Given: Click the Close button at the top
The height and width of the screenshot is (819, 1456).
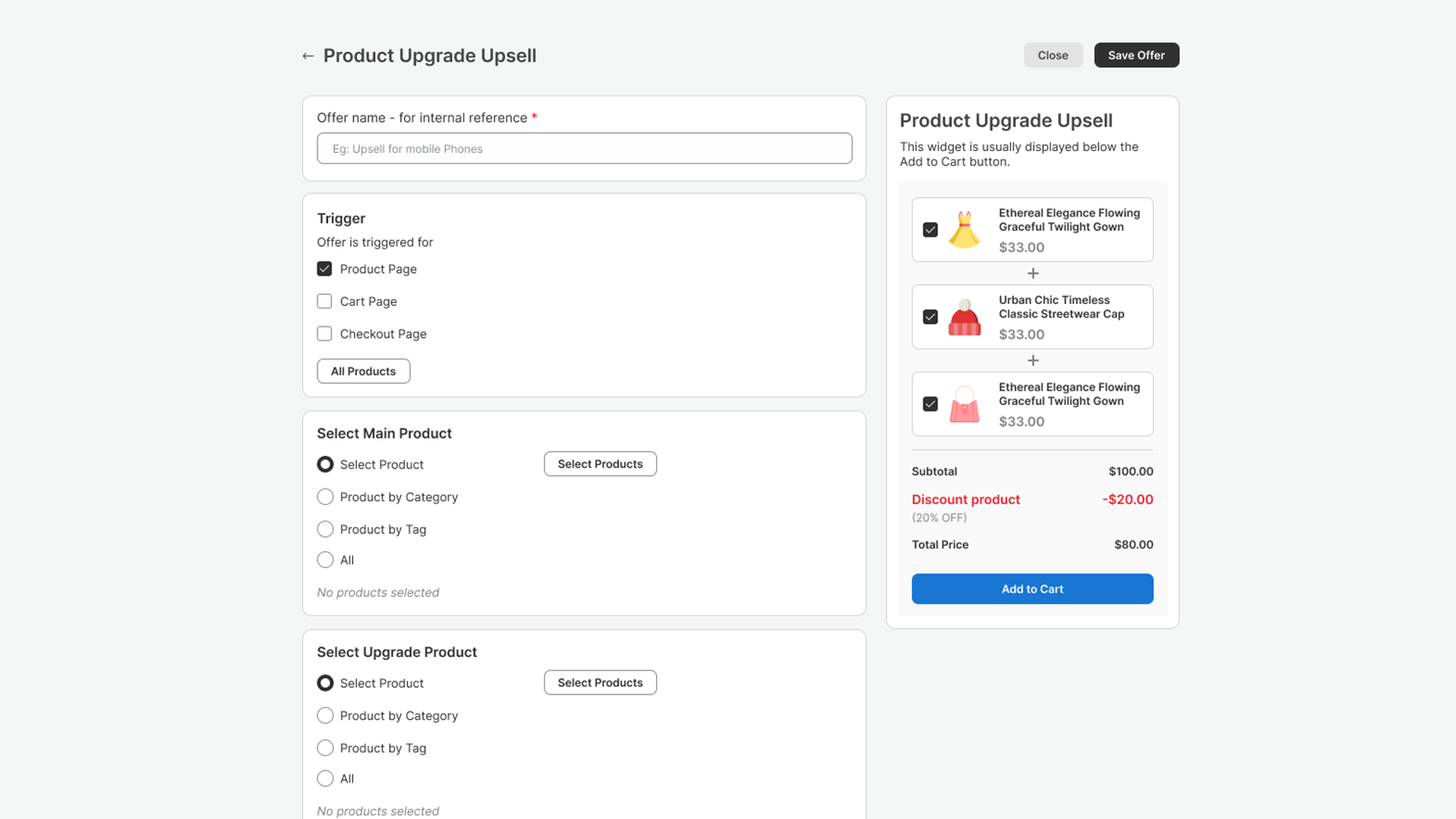Looking at the screenshot, I should coord(1052,55).
